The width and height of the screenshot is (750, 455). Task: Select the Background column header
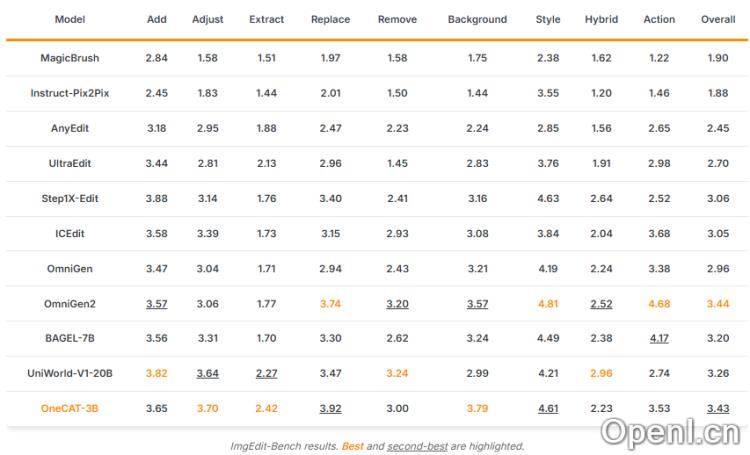tap(477, 20)
